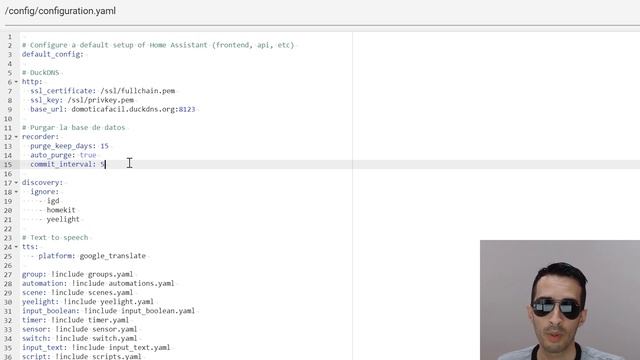The image size is (640, 360).
Task: Click the '- igd' list entry
Action: pos(49,201)
